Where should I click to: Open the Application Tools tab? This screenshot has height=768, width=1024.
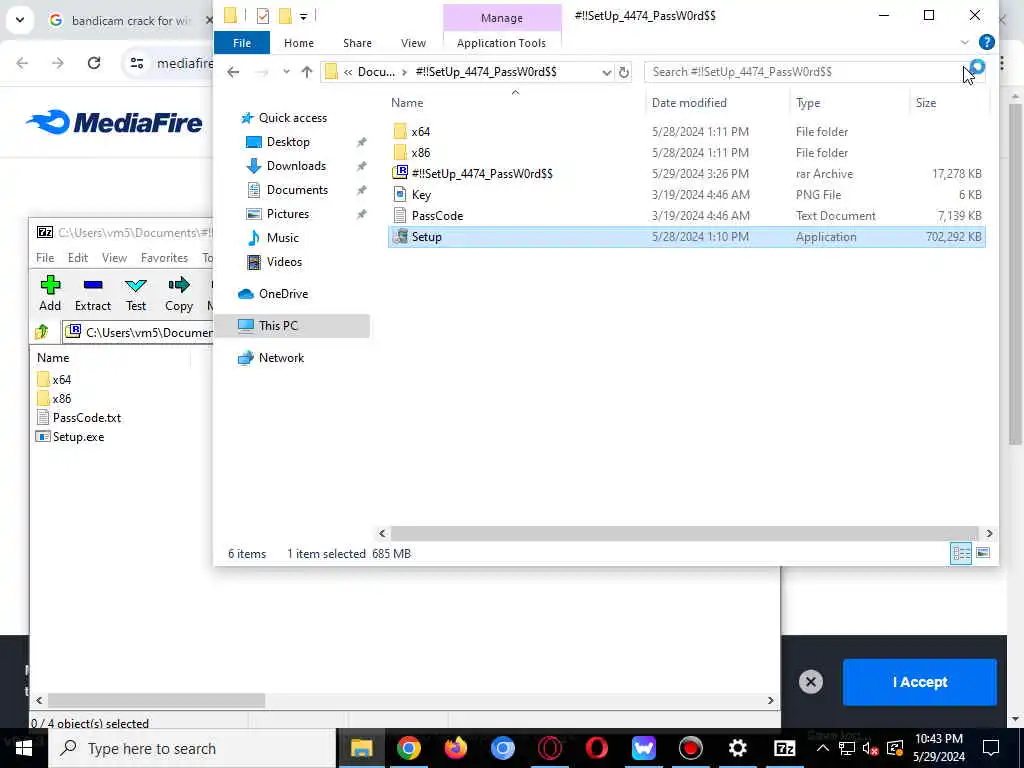[501, 42]
